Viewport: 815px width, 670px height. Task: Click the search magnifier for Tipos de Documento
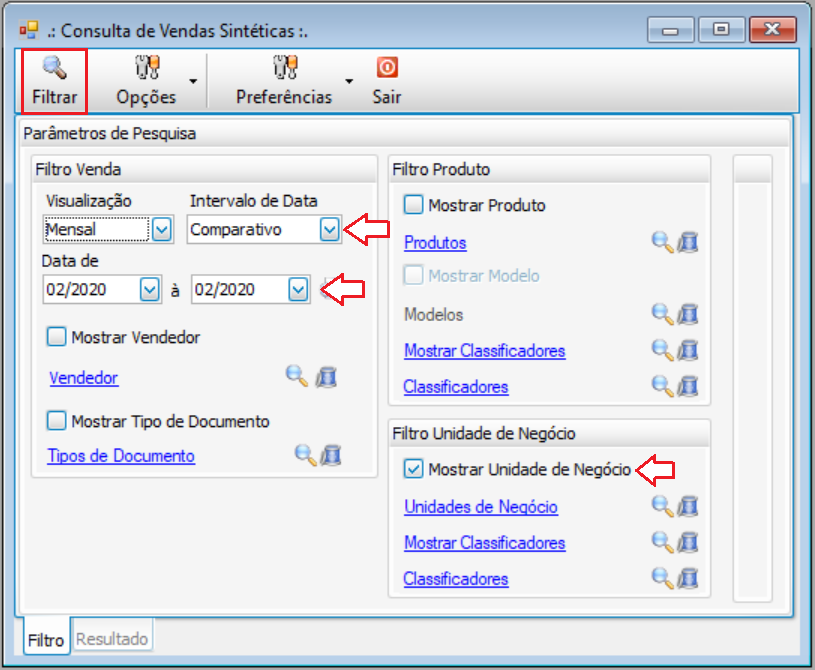click(x=305, y=455)
